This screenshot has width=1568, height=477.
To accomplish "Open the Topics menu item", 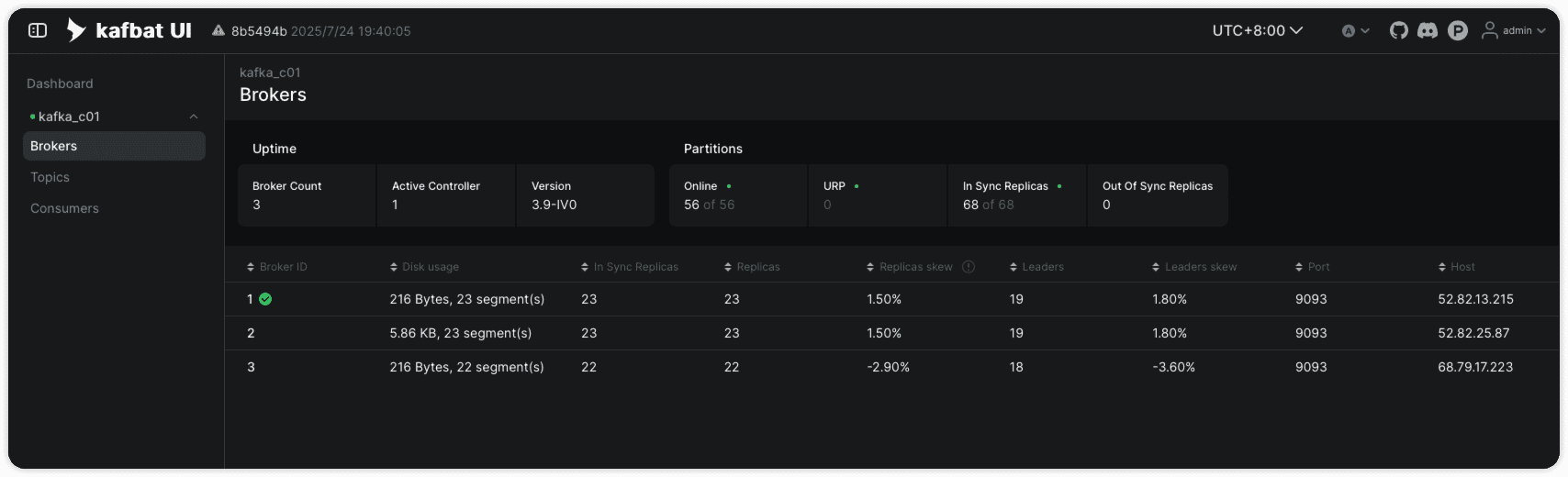I will coord(50,177).
